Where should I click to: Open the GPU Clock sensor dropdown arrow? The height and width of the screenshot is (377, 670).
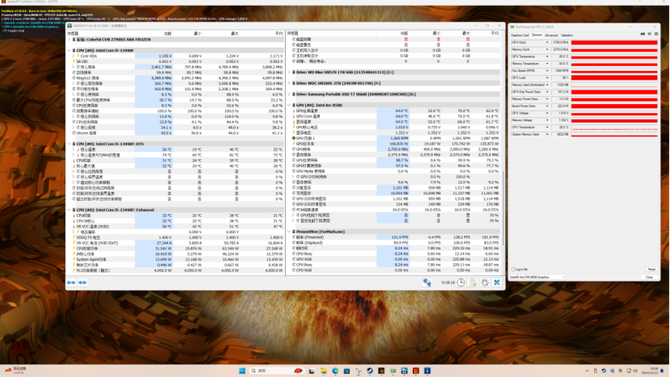click(547, 43)
